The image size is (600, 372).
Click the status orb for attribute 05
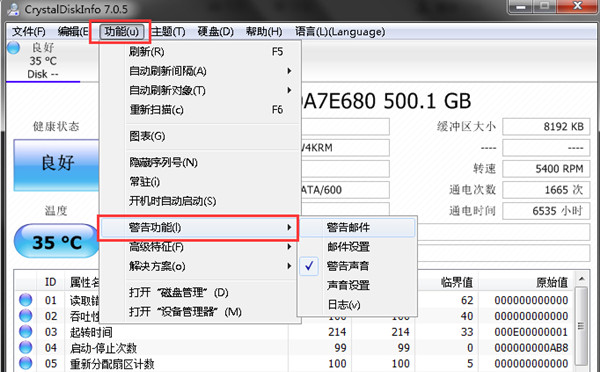(x=26, y=363)
